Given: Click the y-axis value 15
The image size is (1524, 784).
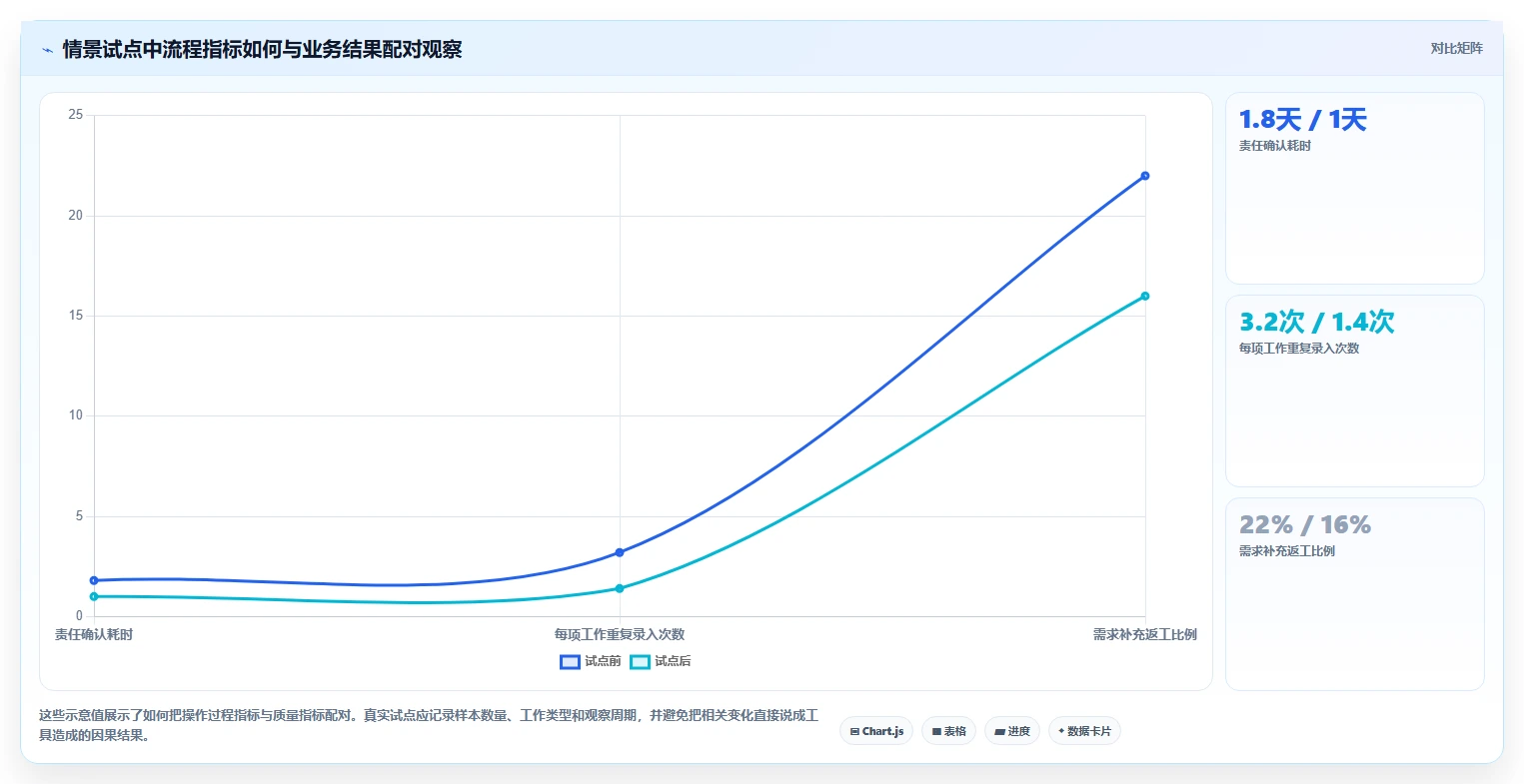Looking at the screenshot, I should (76, 316).
